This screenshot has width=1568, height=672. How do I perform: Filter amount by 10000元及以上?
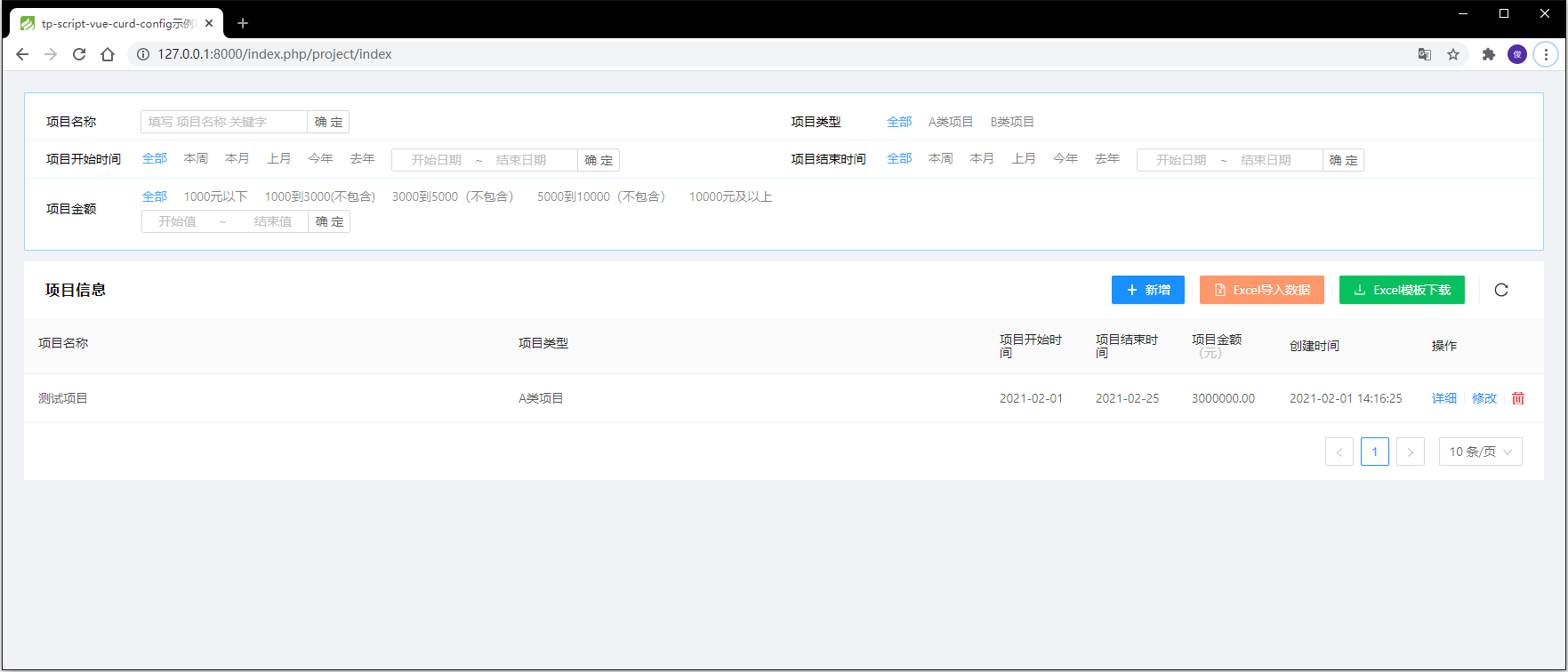coord(730,196)
